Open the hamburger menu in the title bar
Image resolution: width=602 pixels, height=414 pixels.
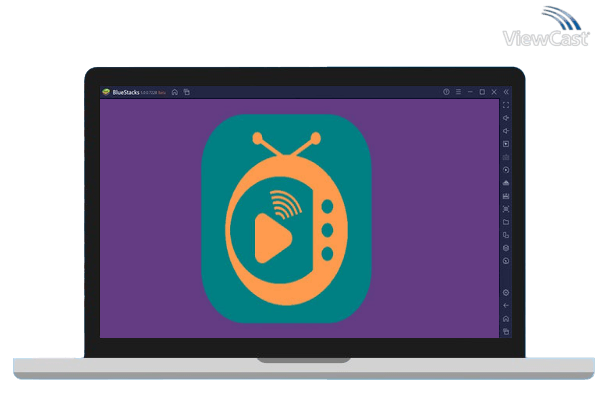coord(458,92)
